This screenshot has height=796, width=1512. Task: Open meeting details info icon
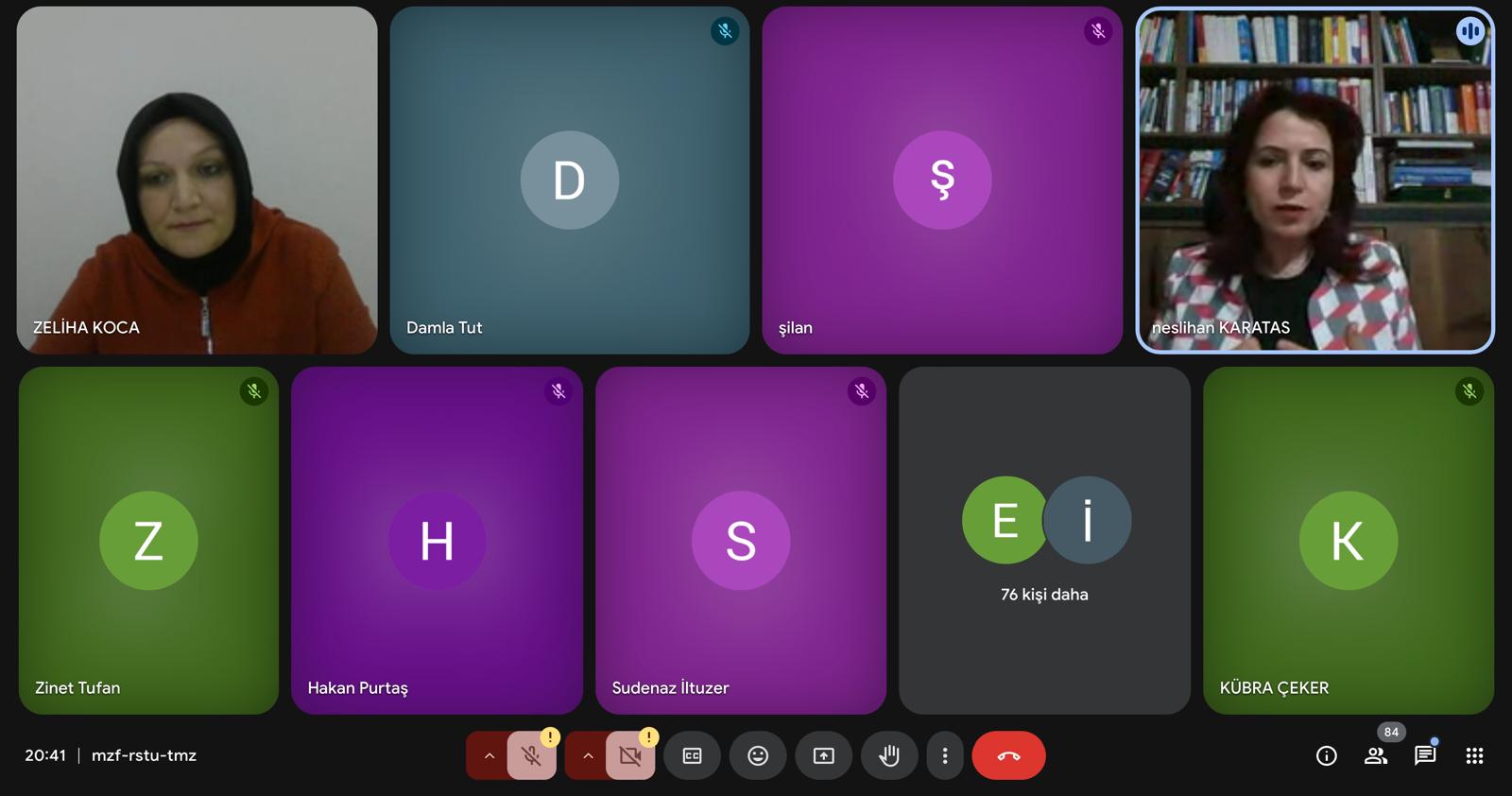(1327, 755)
